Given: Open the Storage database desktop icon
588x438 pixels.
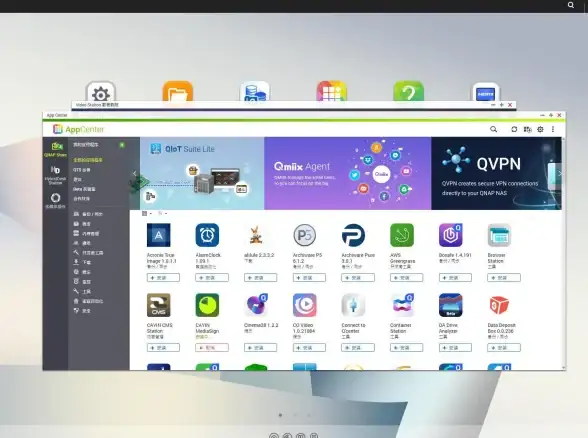Looking at the screenshot, I should pos(255,92).
